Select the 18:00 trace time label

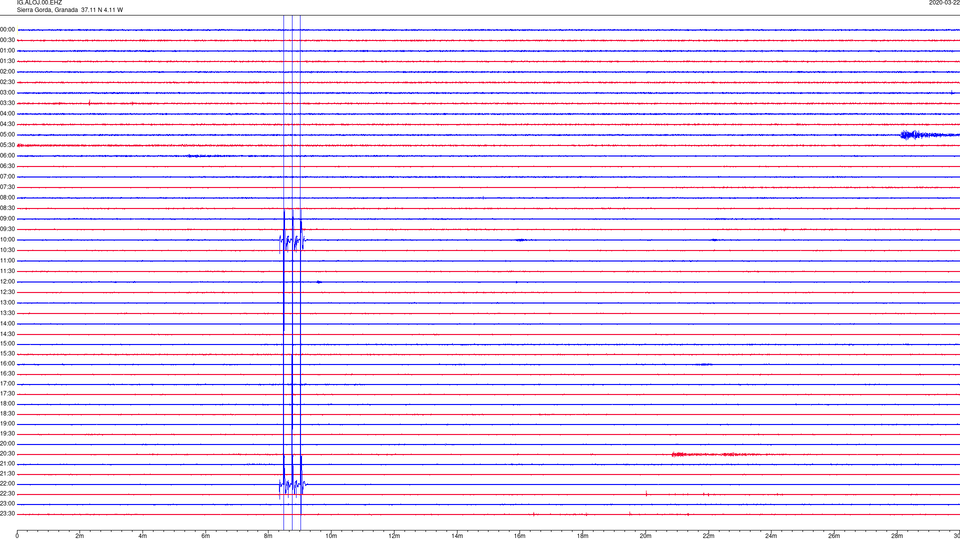[x=7, y=403]
